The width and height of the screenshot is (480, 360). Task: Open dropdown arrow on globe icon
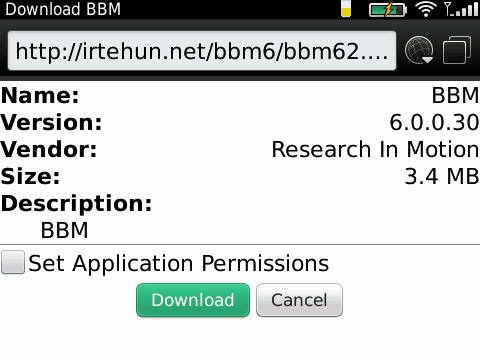pyautogui.click(x=427, y=59)
